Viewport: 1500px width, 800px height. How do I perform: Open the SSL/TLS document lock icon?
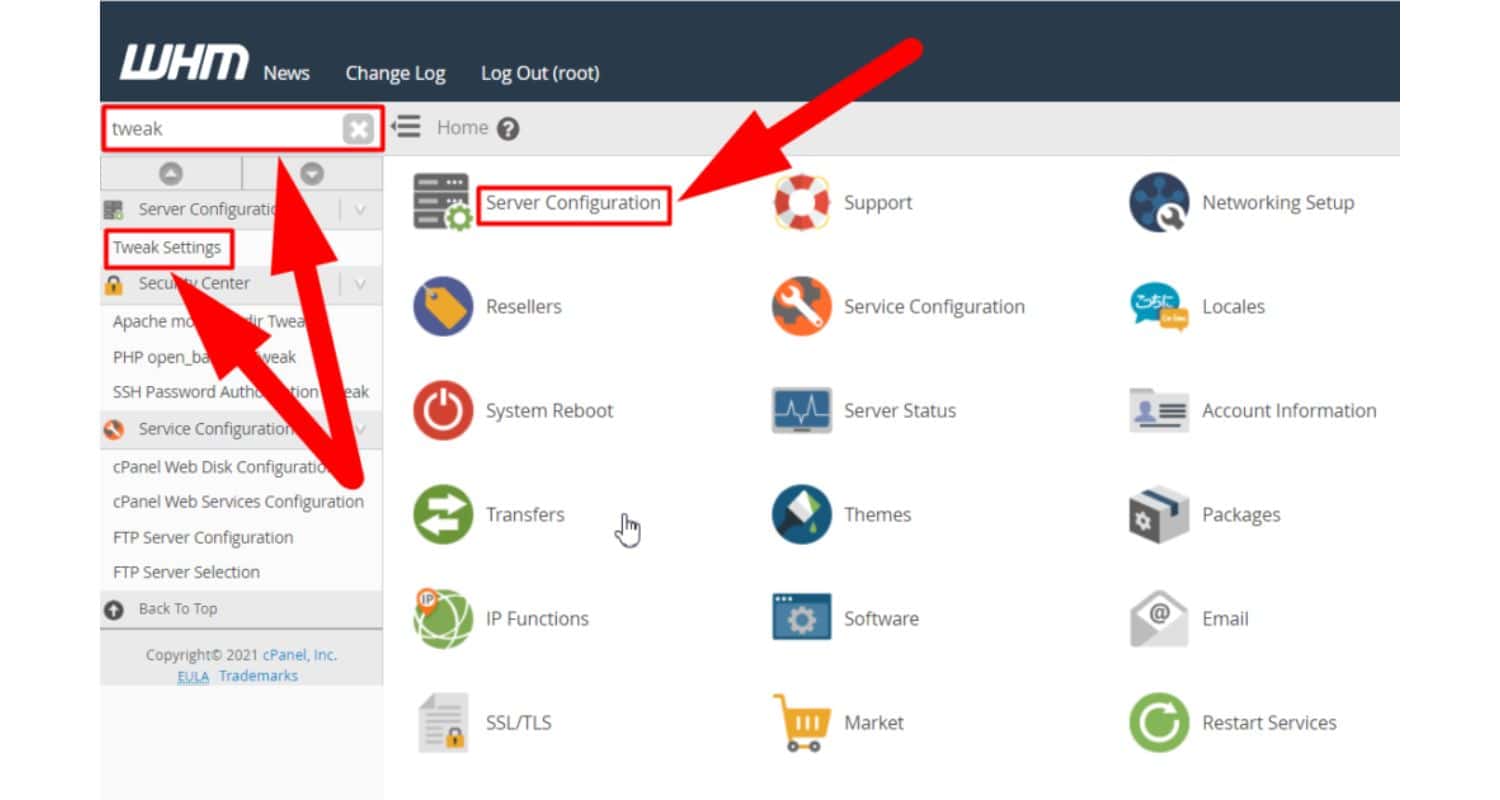[x=443, y=723]
